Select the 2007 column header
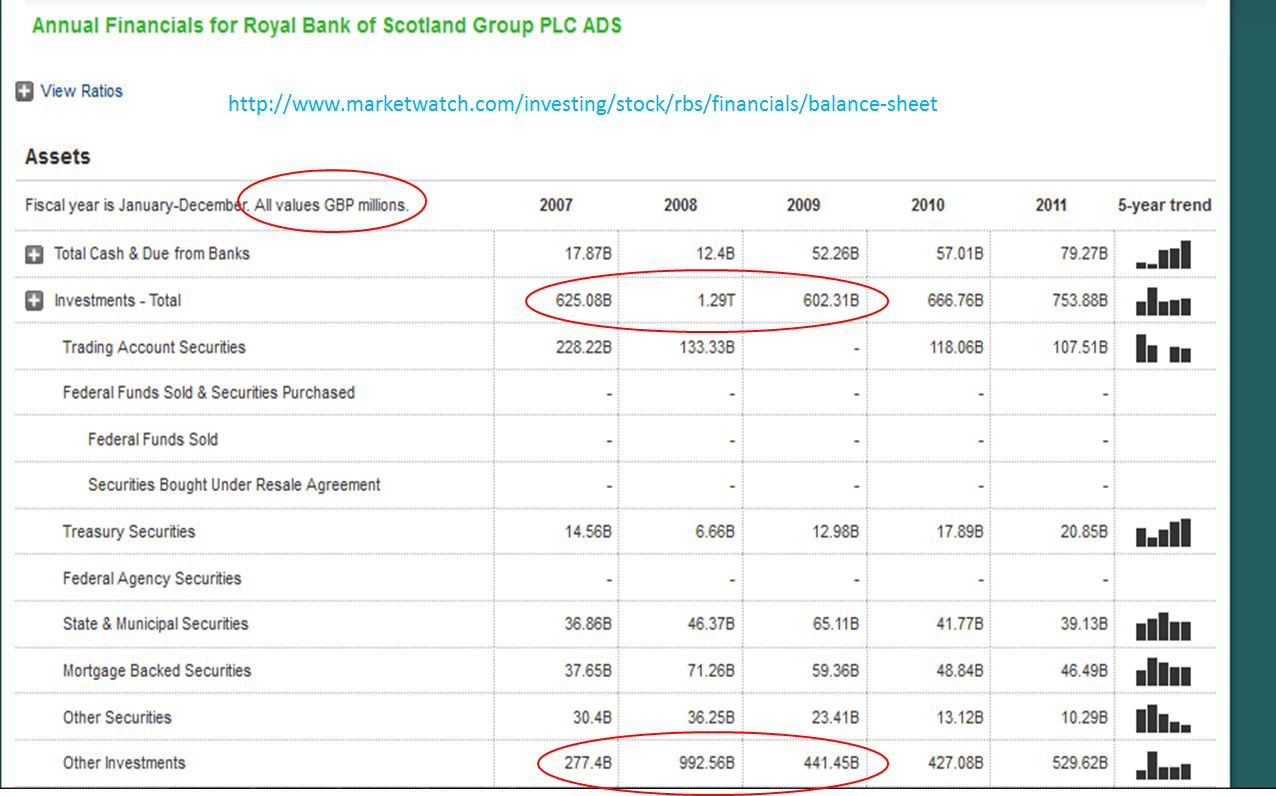Screen dimensions: 1276x796 pos(556,205)
